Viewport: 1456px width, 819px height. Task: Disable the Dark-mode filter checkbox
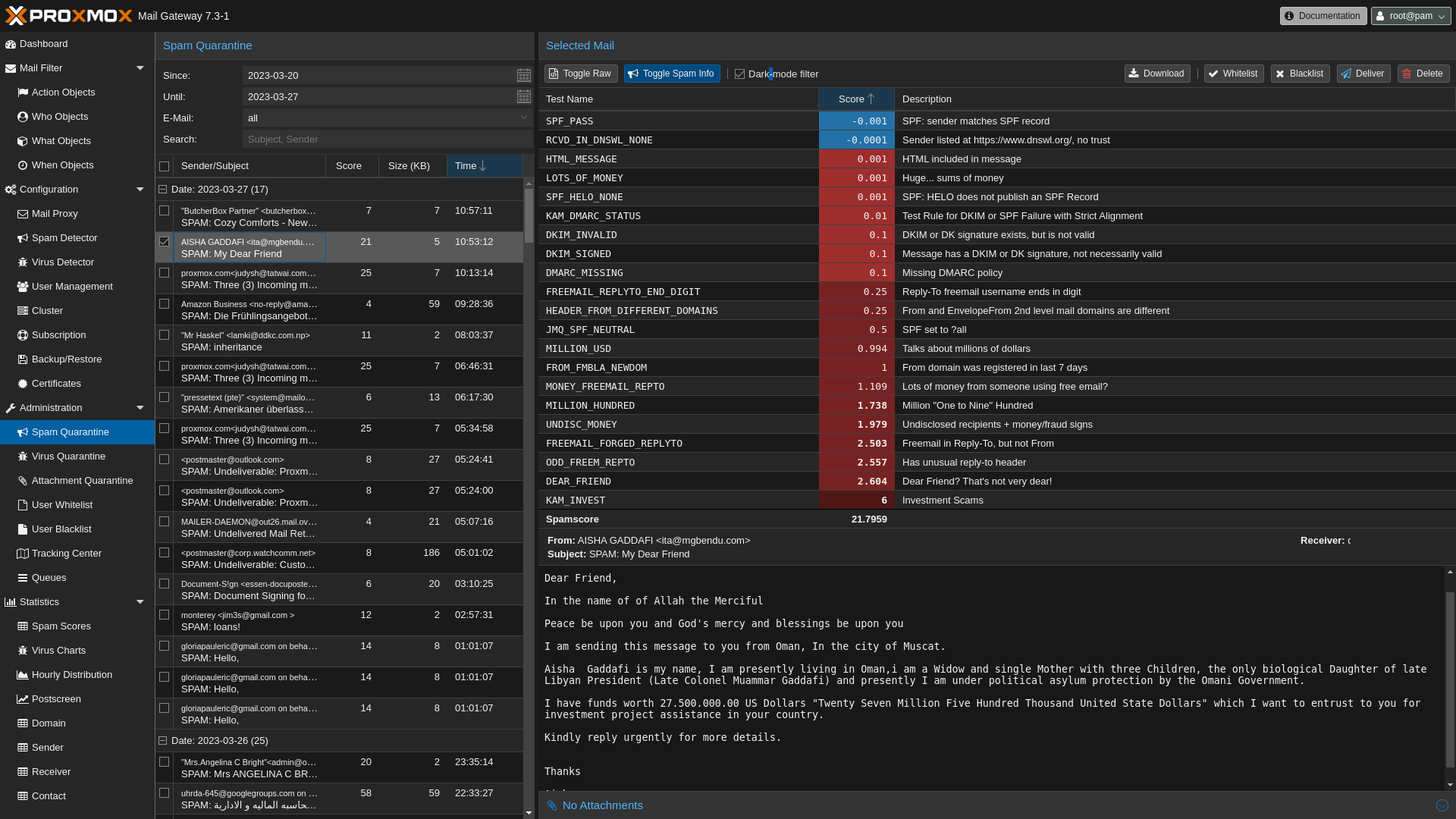tap(740, 74)
